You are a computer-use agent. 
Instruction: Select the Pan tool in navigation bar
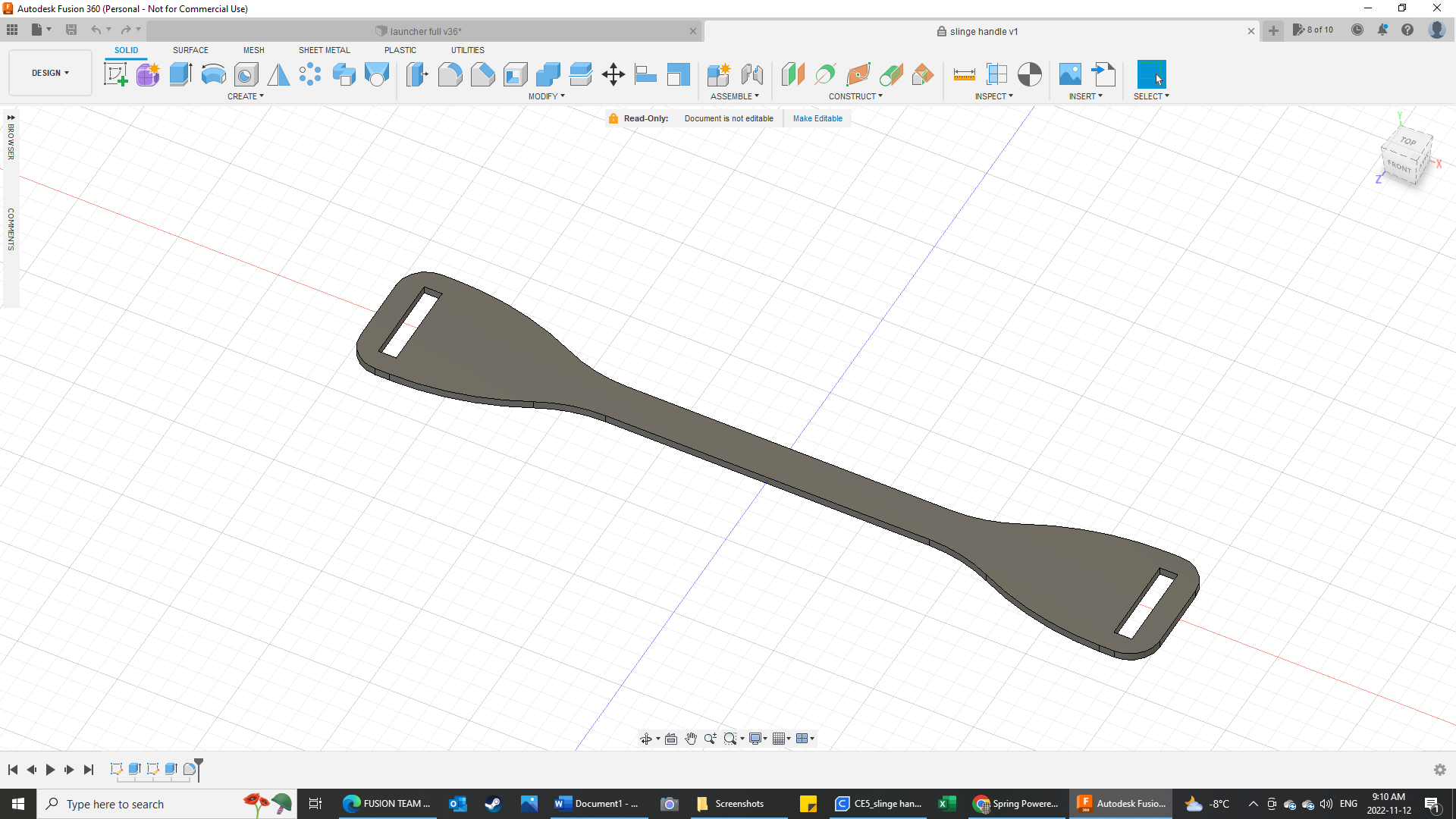(x=691, y=738)
